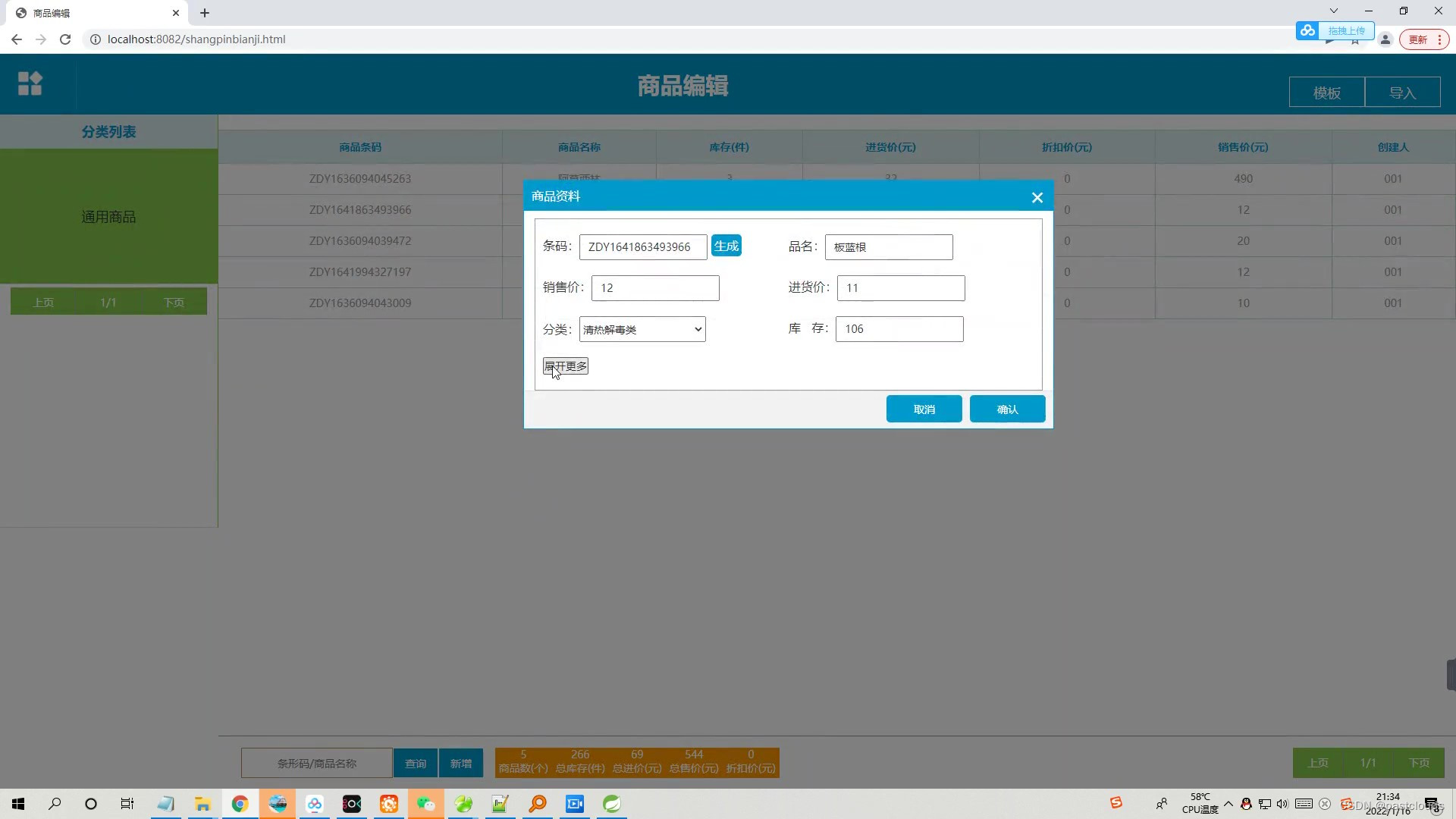
Task: Click the QQ penguin icon in system tray
Action: (x=1246, y=805)
